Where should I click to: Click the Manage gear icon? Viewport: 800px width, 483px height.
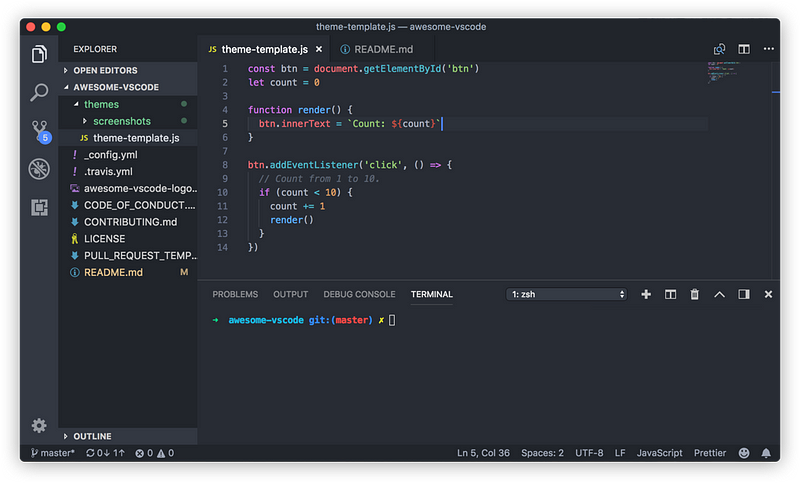[39, 425]
